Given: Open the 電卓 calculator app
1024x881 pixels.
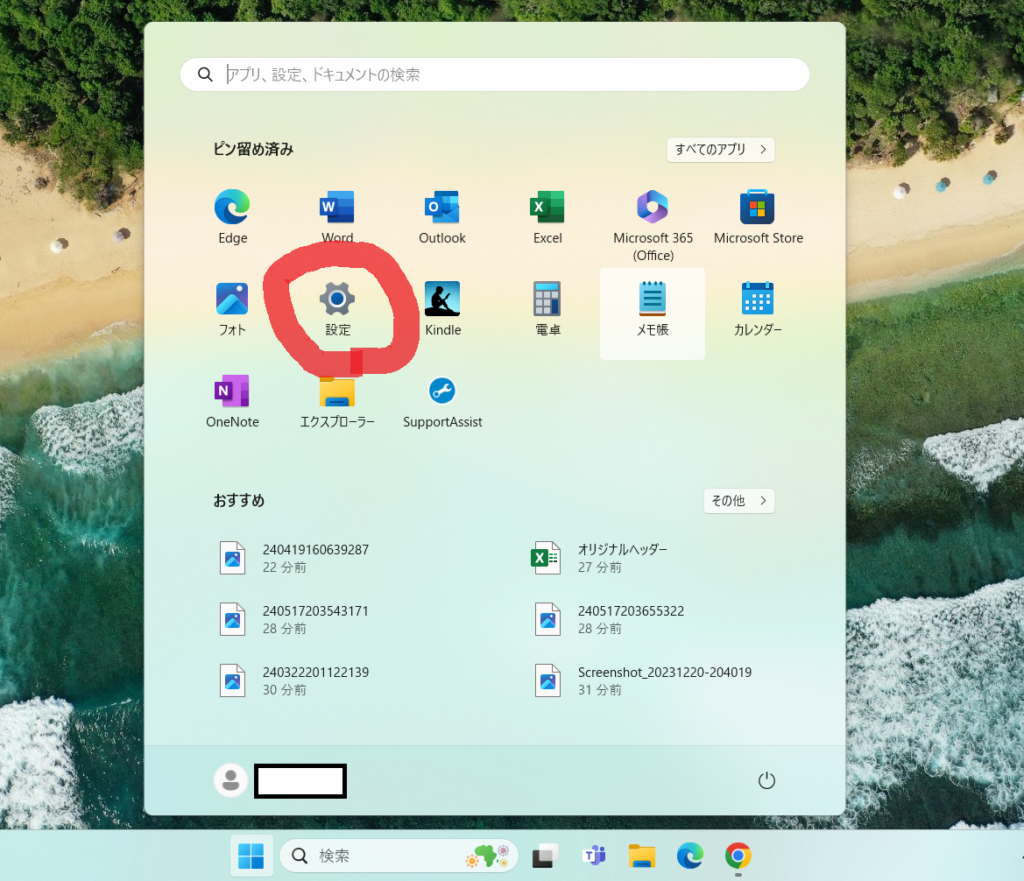Looking at the screenshot, I should coord(547,309).
